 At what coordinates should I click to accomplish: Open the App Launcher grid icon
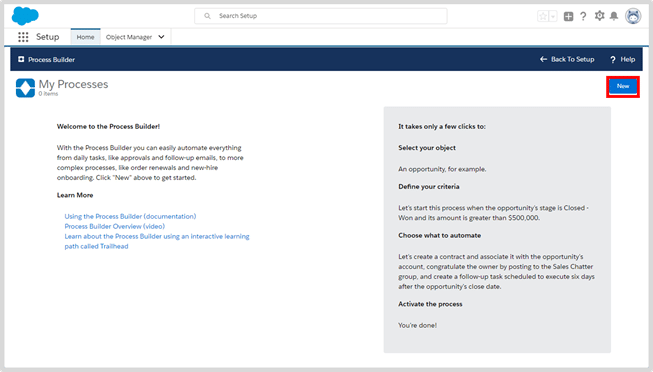click(x=23, y=37)
